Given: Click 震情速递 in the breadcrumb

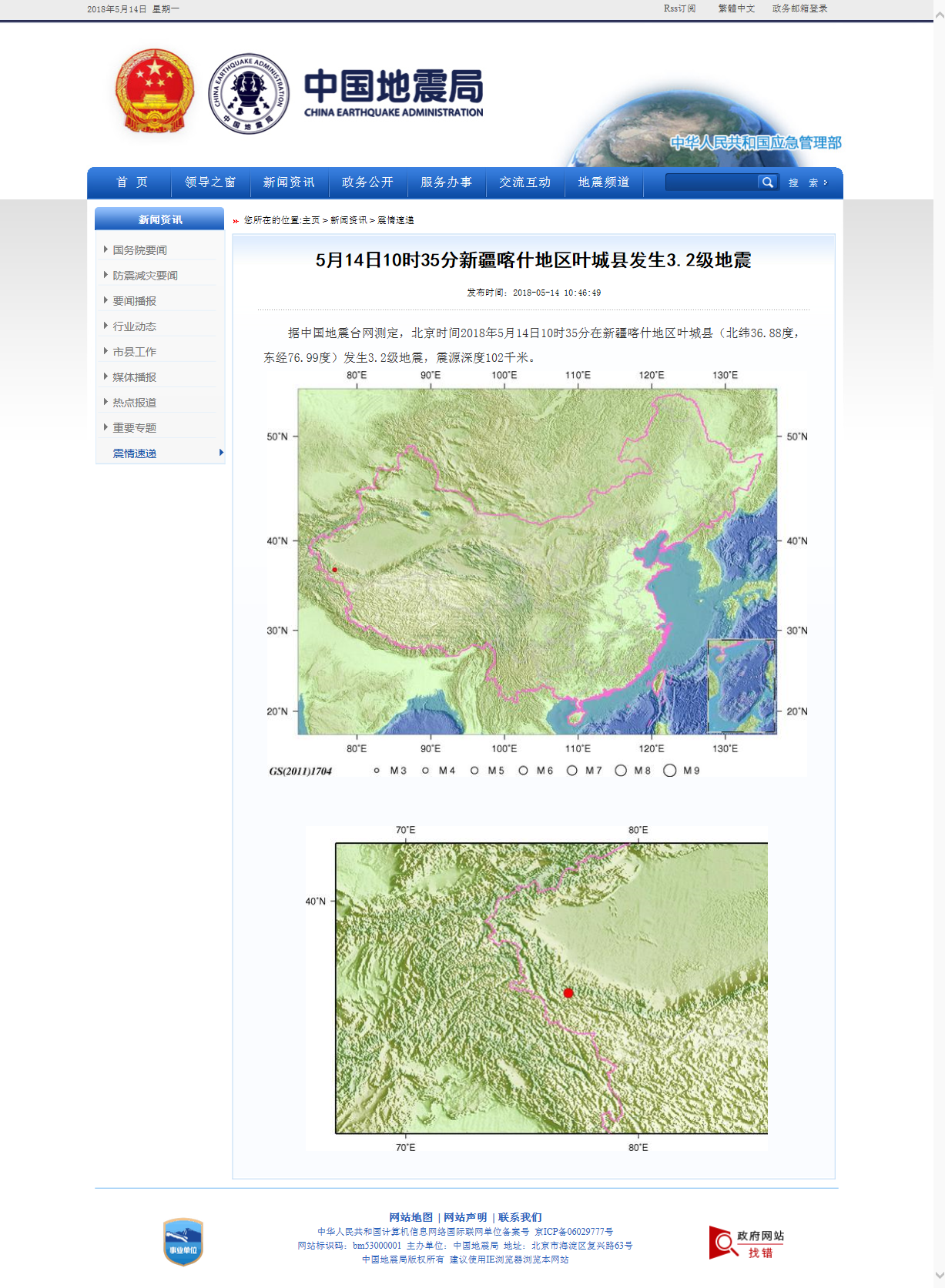Looking at the screenshot, I should pyautogui.click(x=396, y=220).
